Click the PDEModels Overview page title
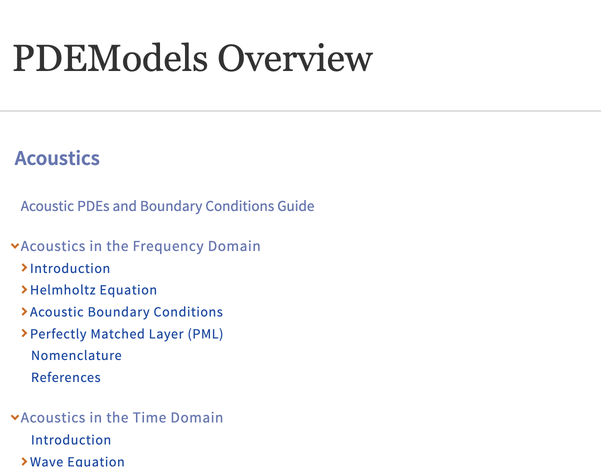601x467 pixels. pyautogui.click(x=192, y=58)
